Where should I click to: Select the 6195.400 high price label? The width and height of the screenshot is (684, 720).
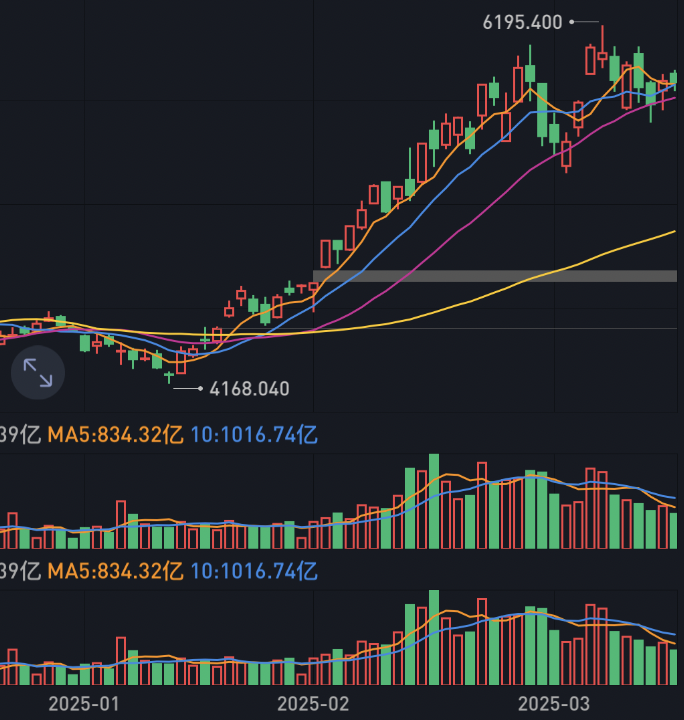pyautogui.click(x=522, y=22)
